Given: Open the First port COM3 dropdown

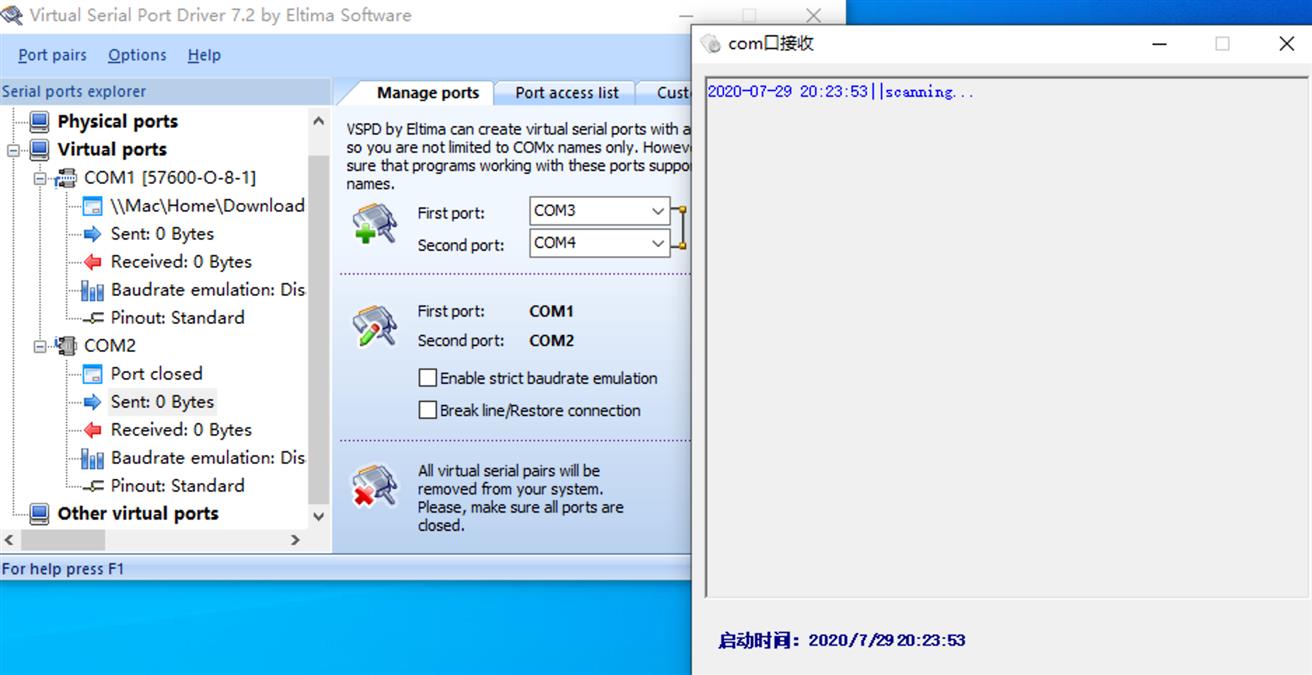Looking at the screenshot, I should [657, 211].
